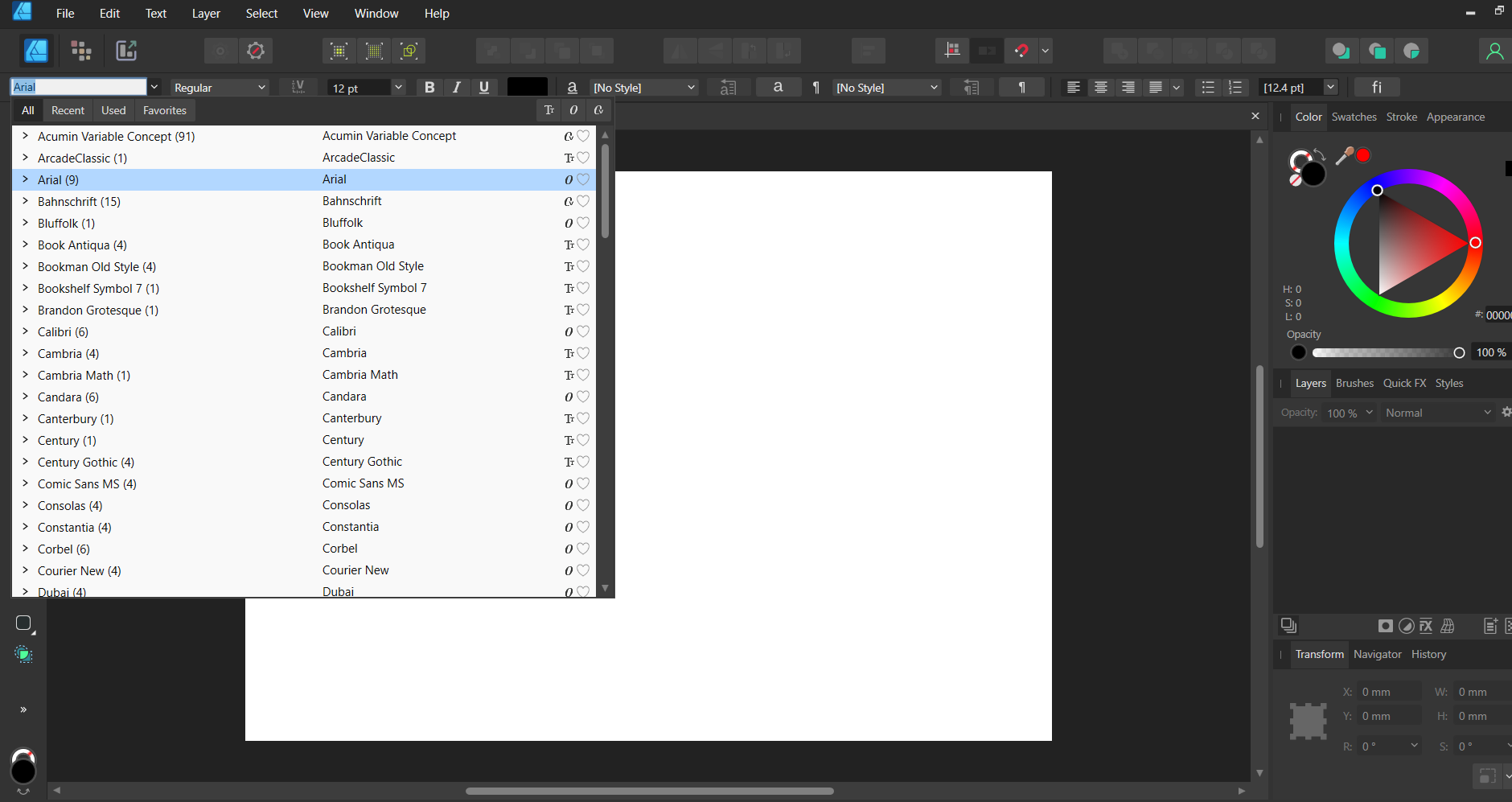The image size is (1512, 802).
Task: Expand Arial font family
Action: pyautogui.click(x=25, y=179)
